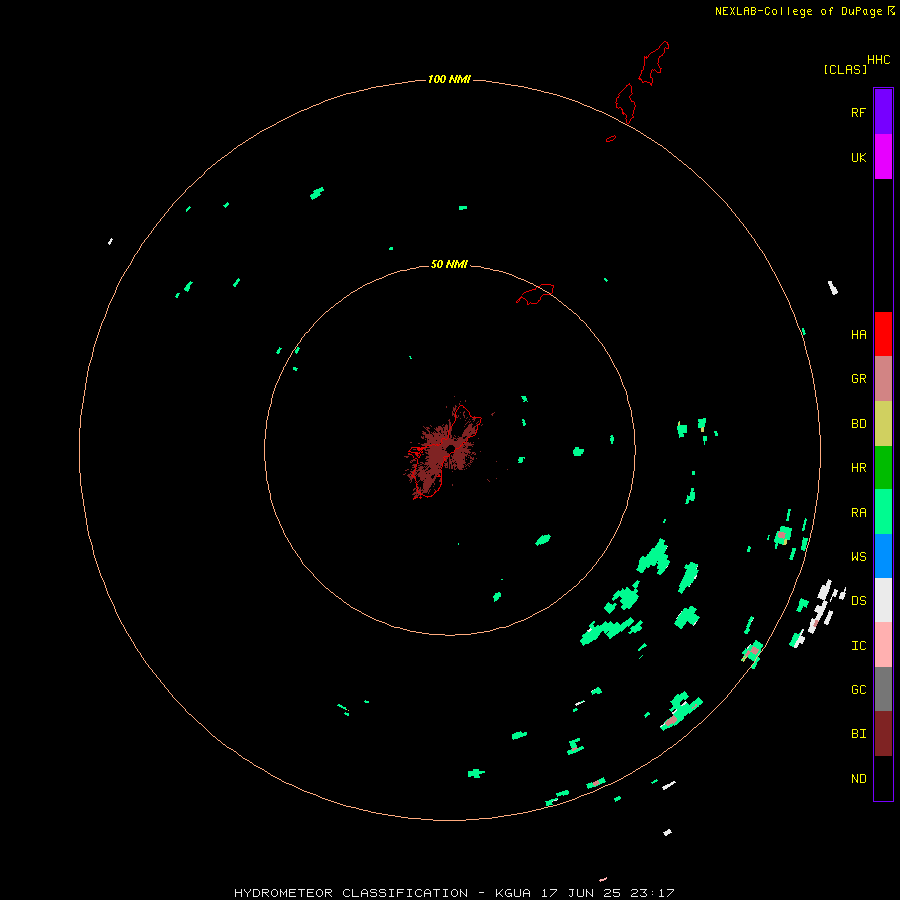Click the blue WS legend swatch

point(883,556)
